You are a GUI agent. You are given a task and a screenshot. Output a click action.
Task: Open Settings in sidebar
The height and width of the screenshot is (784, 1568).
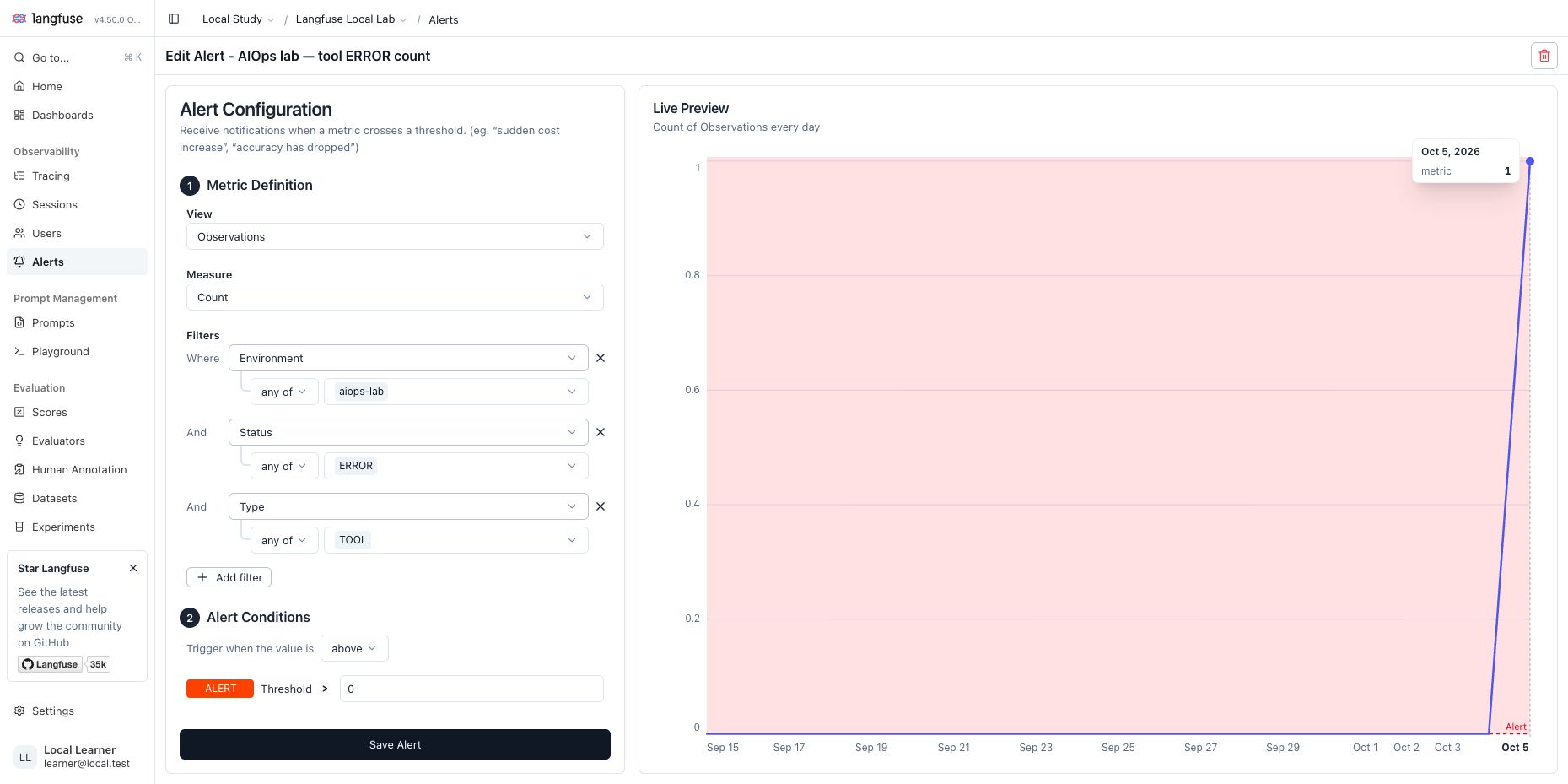pos(78,711)
